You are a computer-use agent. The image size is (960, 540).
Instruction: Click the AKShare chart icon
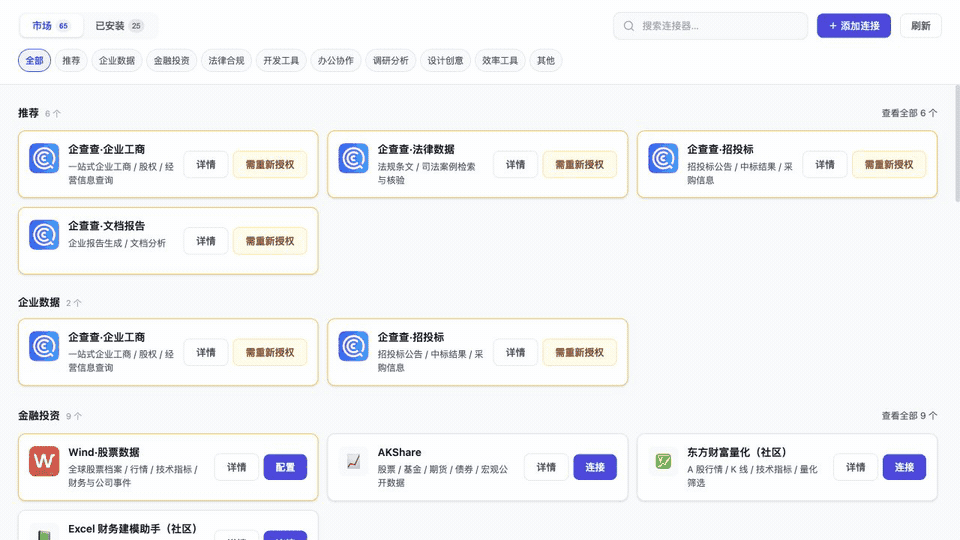[353, 462]
